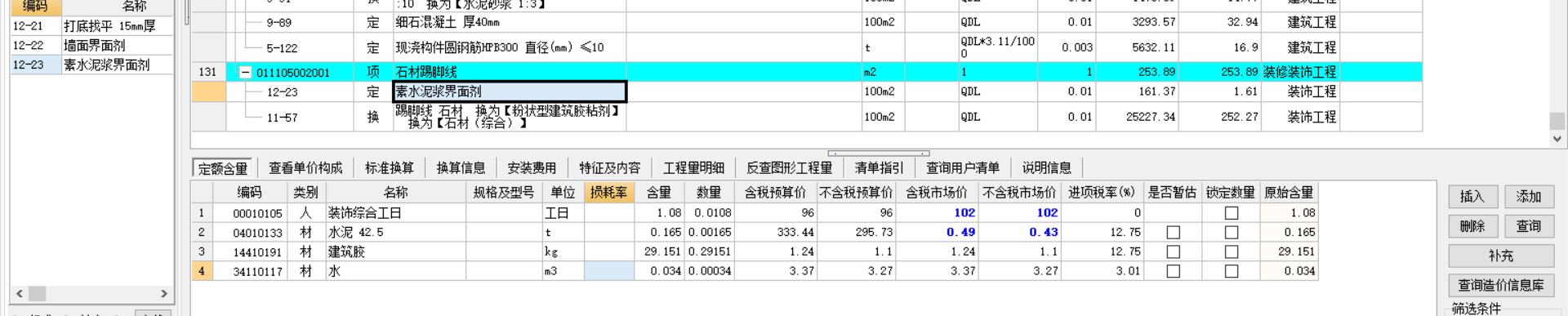
Task: Click code cell 00010105
Action: tap(250, 213)
